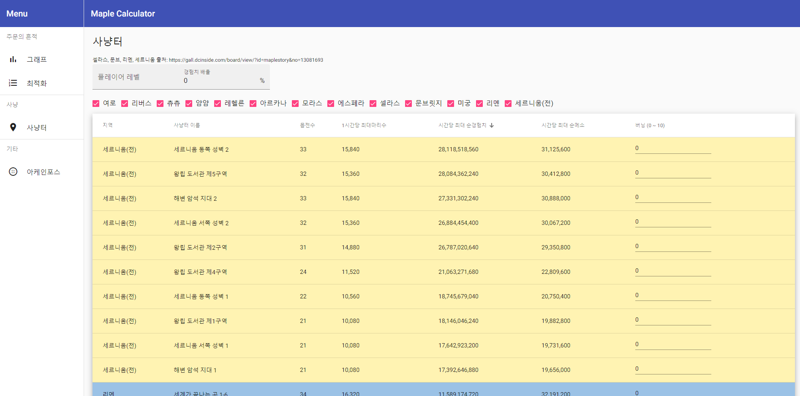Edit burning value for 세르니움 동쪽 성벽 1

point(673,295)
